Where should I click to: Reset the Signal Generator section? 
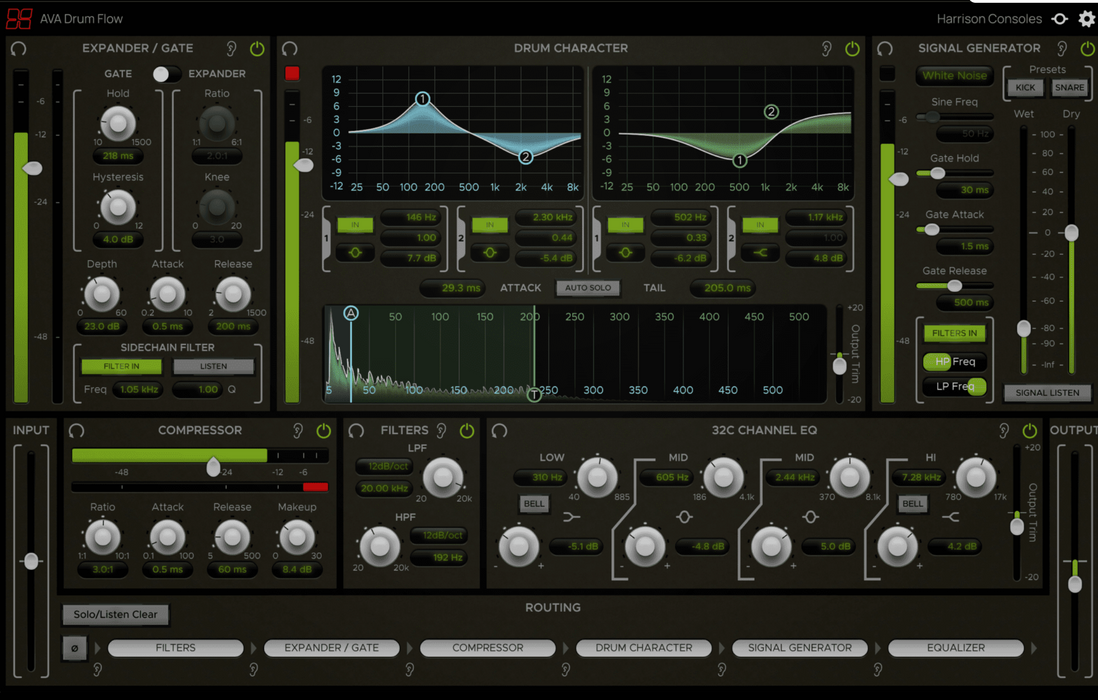[x=884, y=48]
